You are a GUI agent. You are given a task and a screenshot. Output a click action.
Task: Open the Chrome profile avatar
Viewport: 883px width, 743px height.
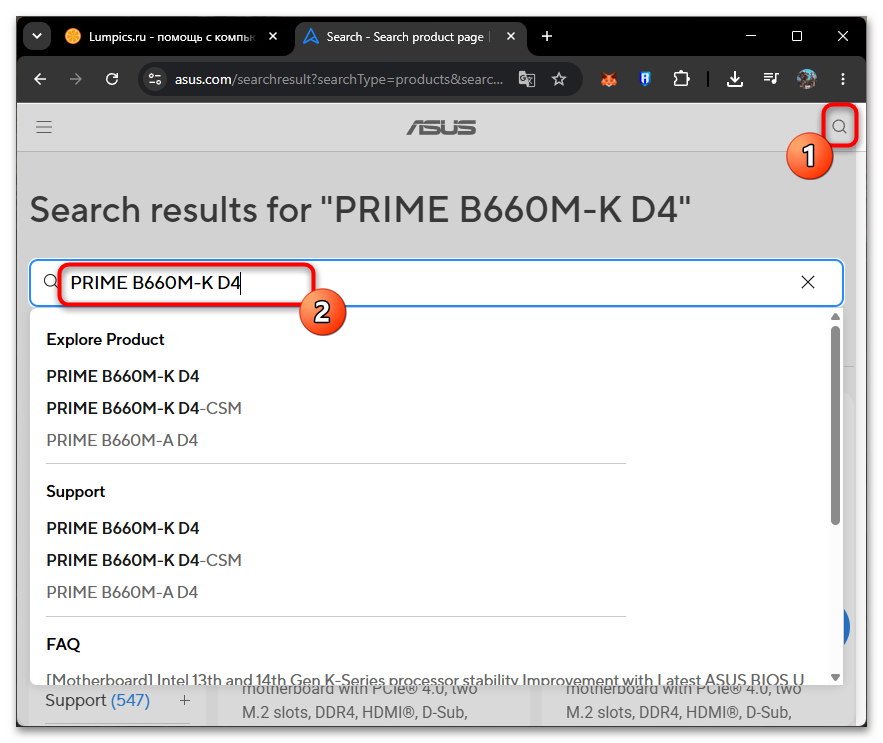806,79
